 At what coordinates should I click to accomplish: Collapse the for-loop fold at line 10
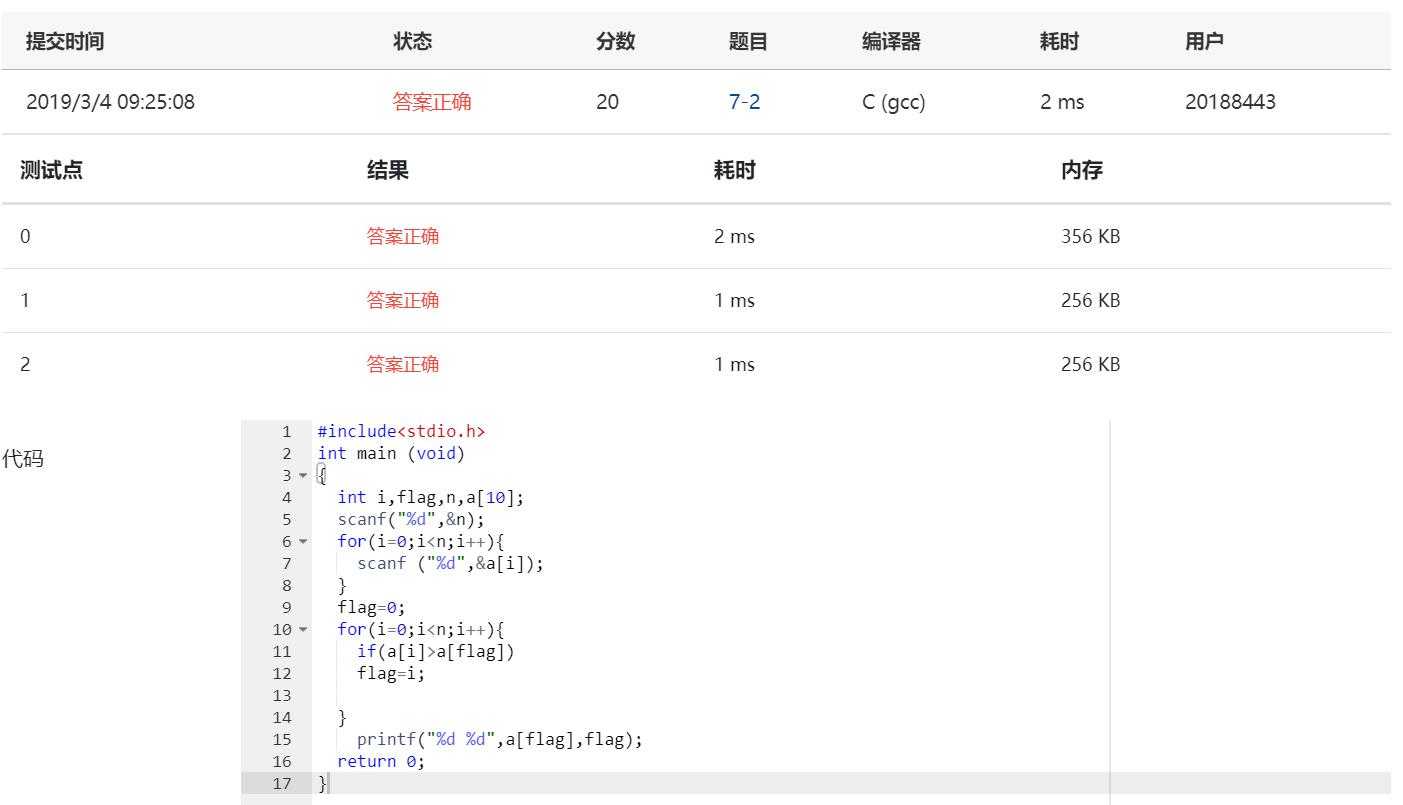click(x=304, y=630)
